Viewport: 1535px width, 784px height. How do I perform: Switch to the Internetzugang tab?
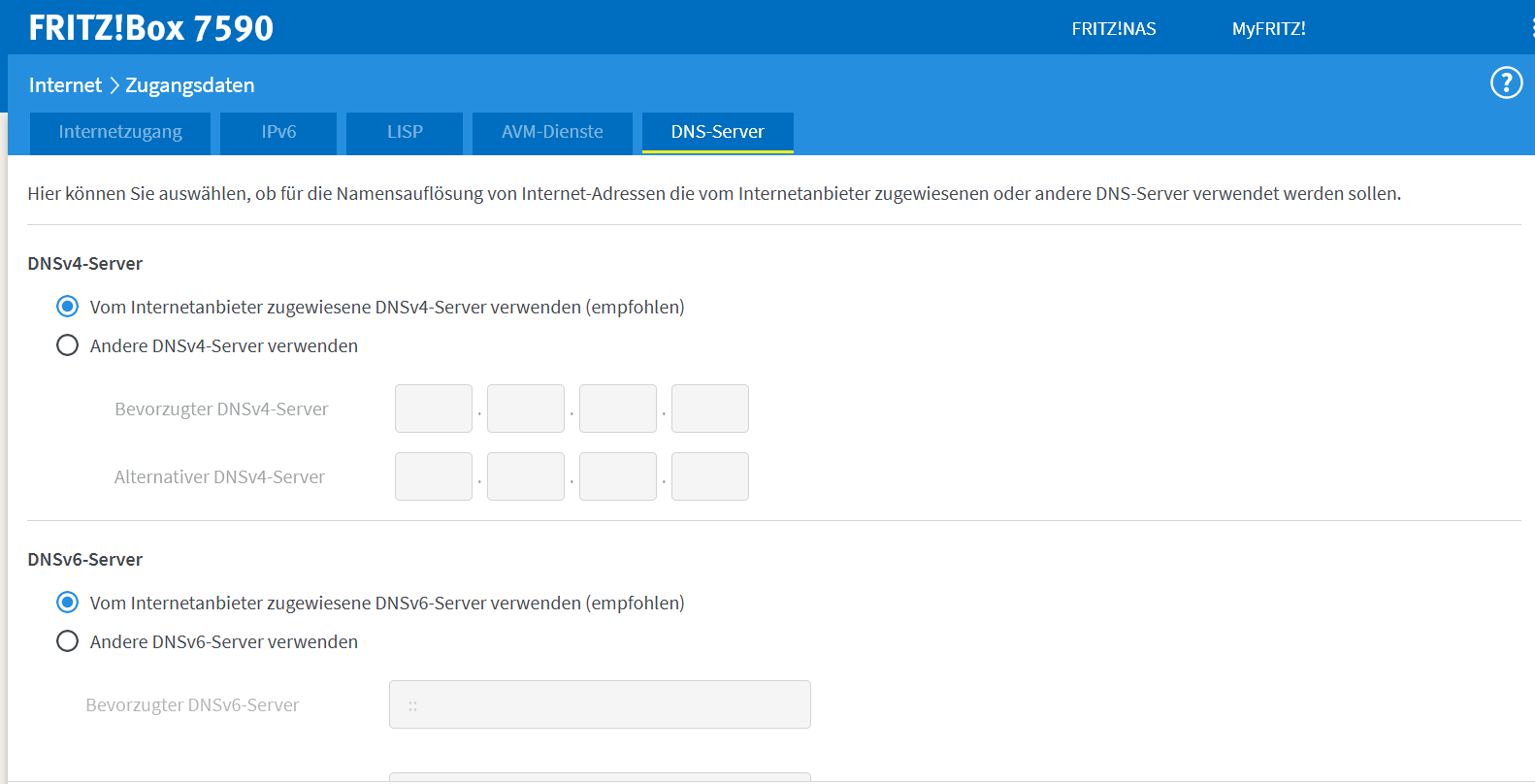coord(120,132)
